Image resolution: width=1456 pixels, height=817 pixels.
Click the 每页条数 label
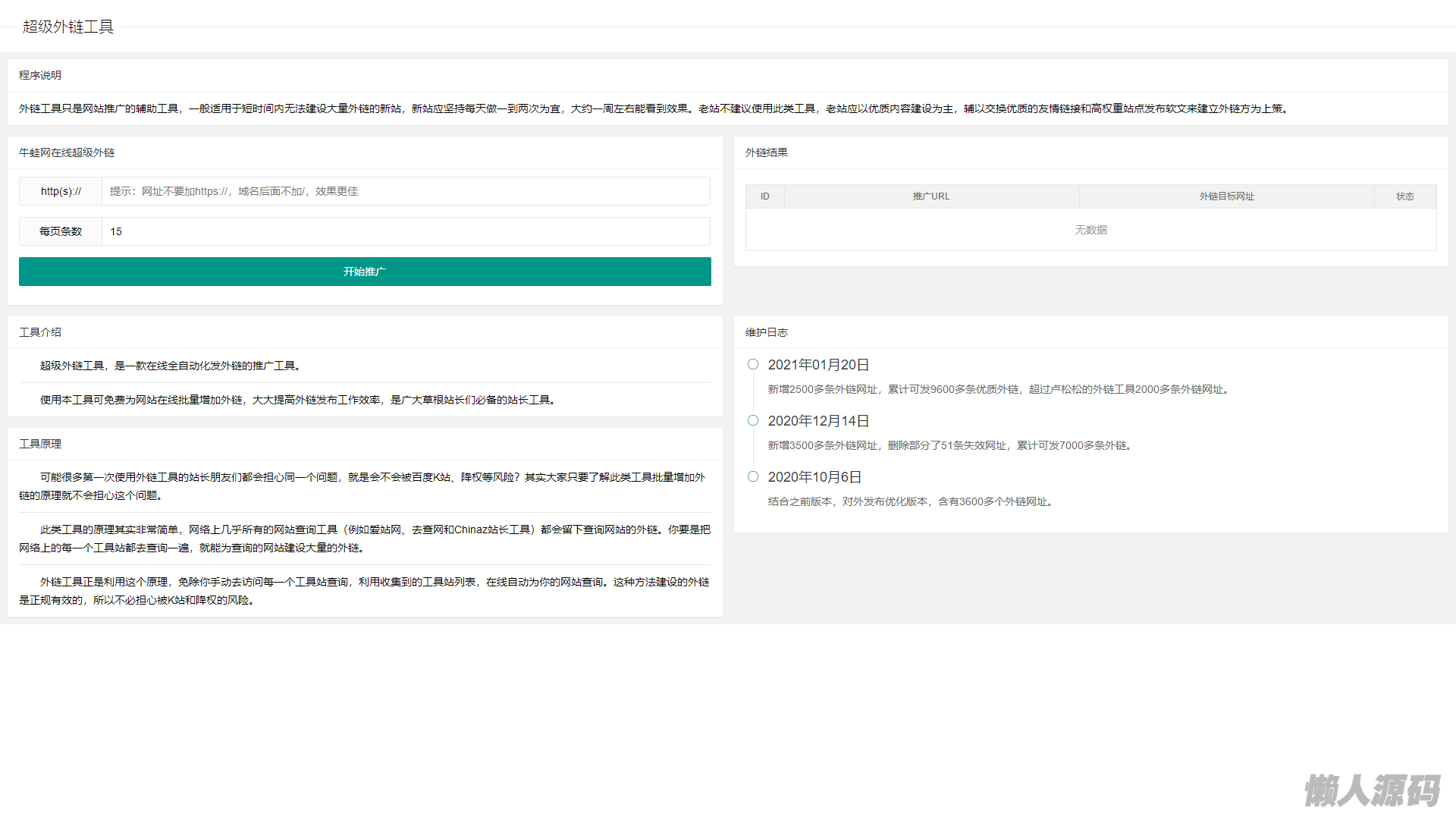61,232
